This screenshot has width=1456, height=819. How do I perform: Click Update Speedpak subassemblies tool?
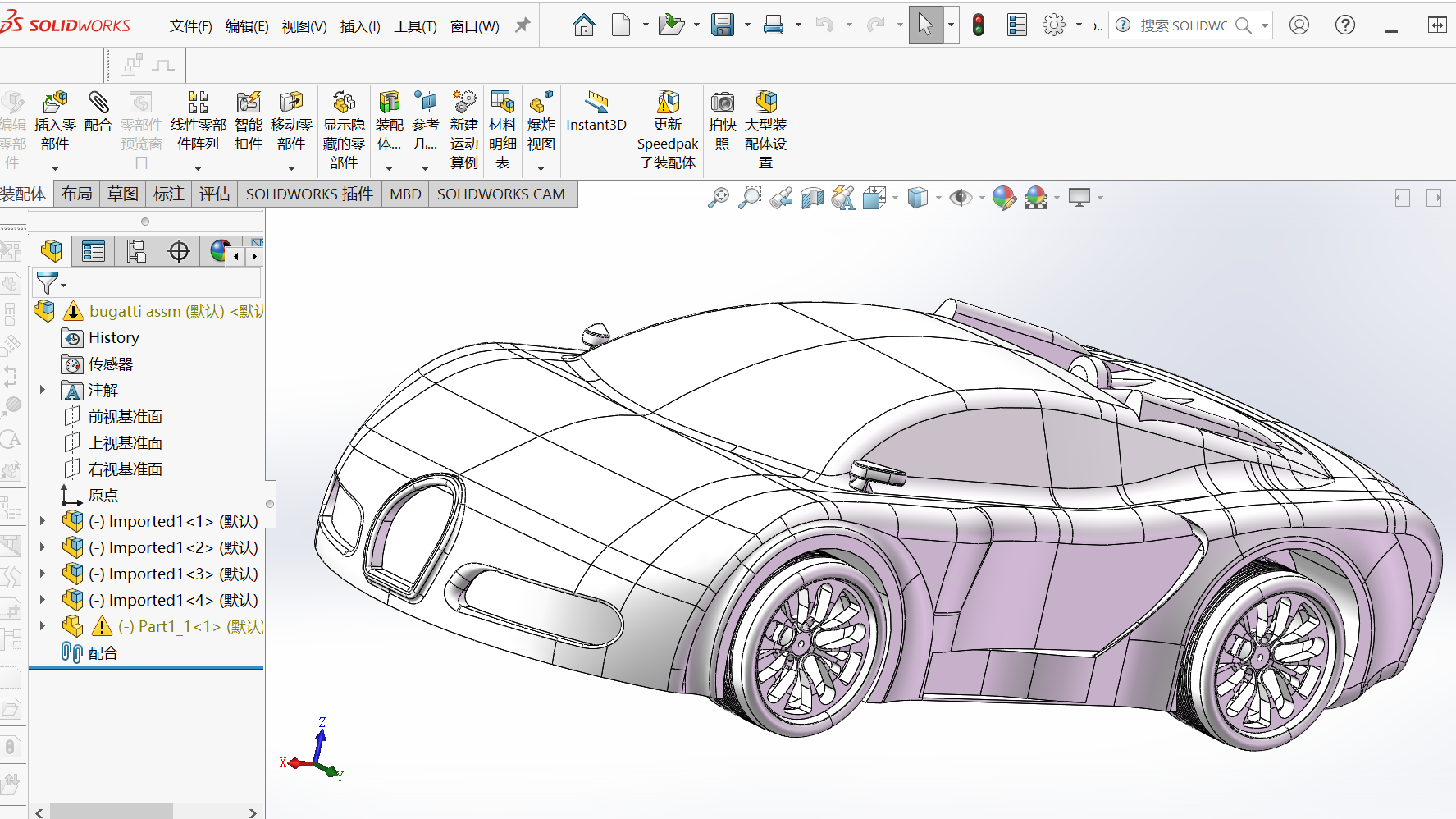668,130
